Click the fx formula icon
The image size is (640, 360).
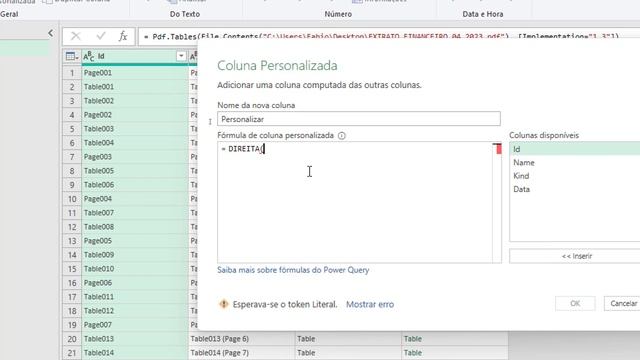[122, 36]
